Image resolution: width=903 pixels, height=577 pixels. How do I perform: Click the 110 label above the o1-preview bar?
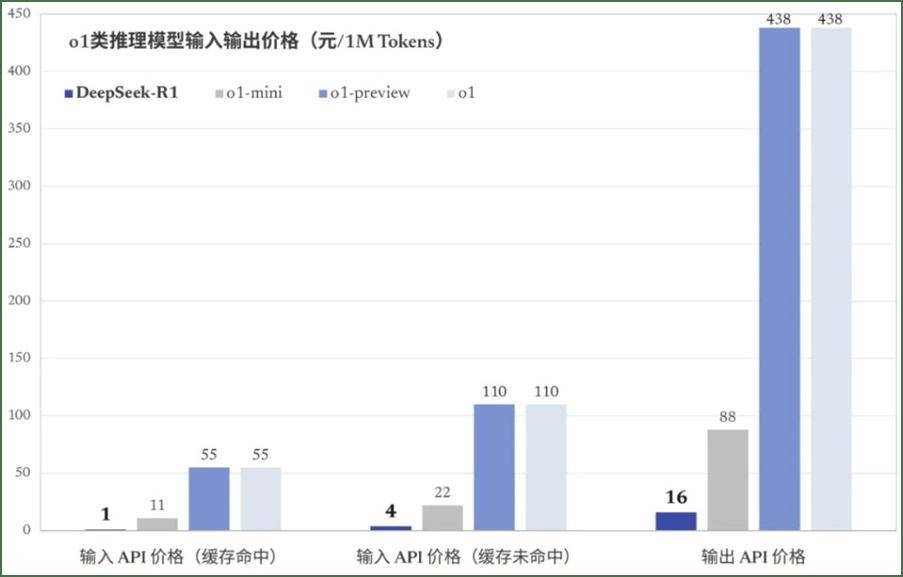[x=494, y=392]
